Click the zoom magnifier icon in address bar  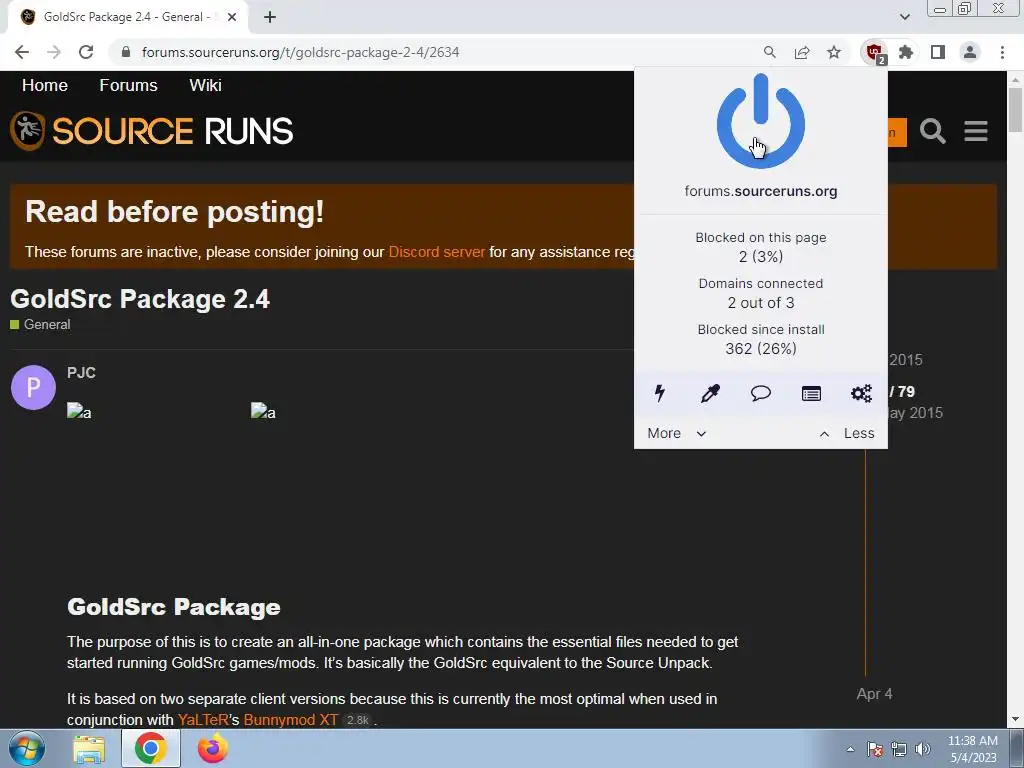point(770,52)
